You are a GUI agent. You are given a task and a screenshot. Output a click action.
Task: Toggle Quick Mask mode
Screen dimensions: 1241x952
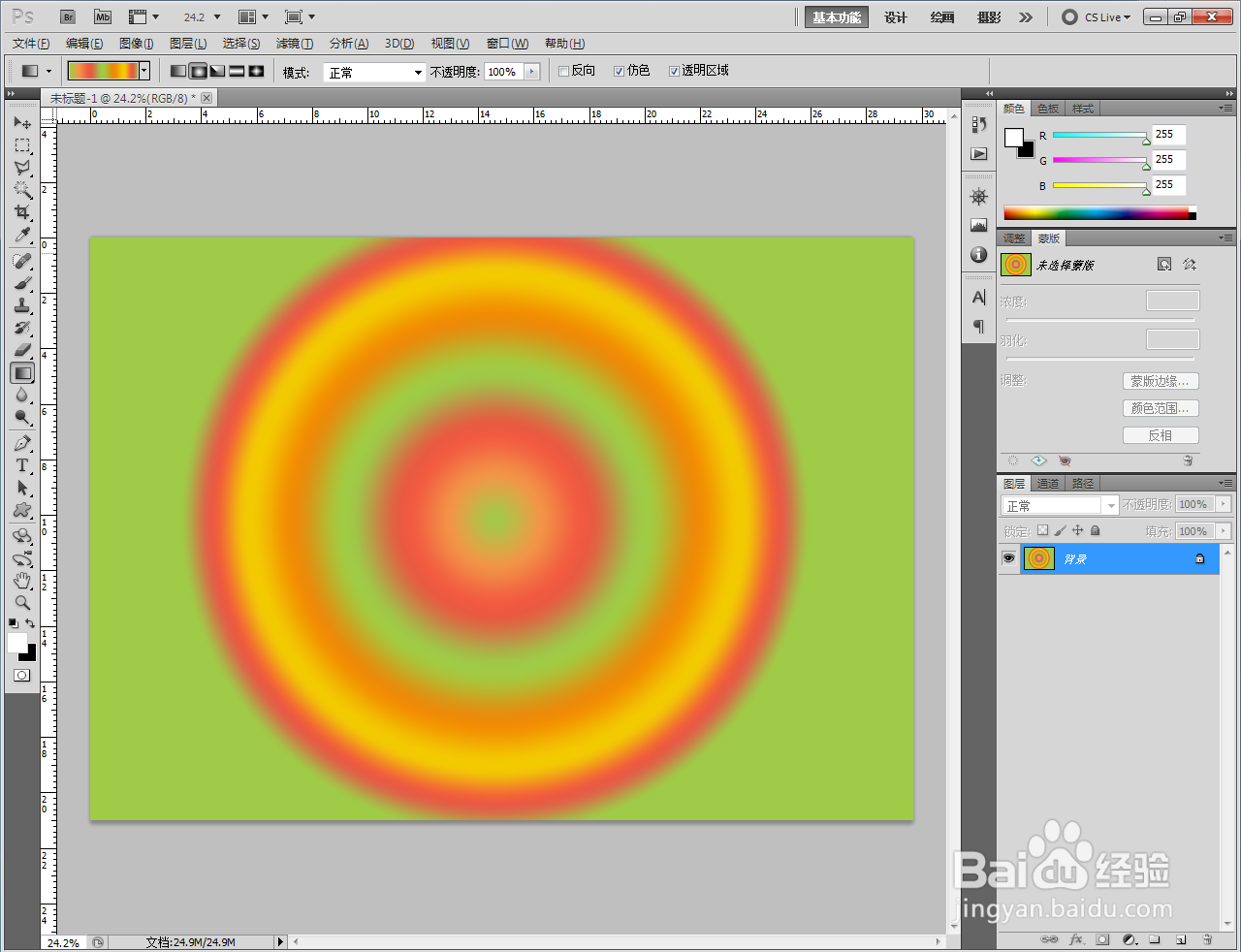point(22,675)
